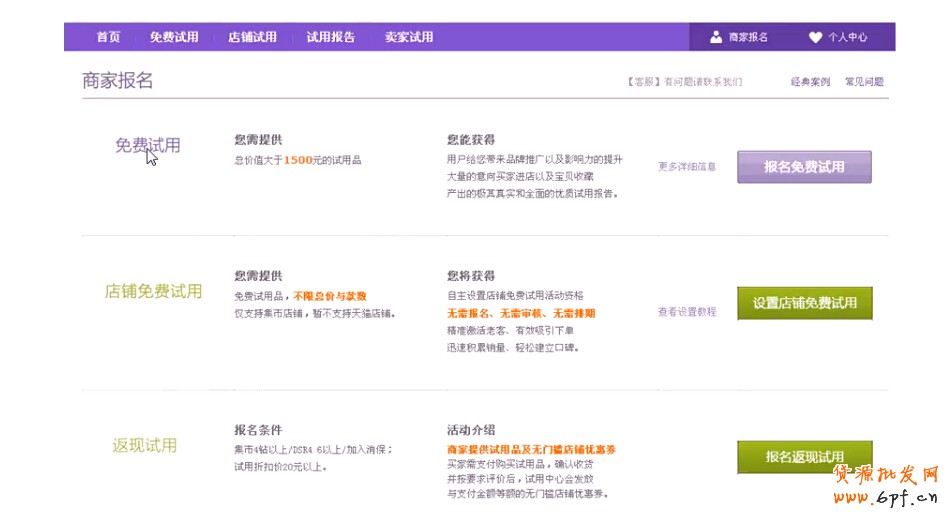Open the 试用报告 navigation item
This screenshot has width=948, height=519.
tap(330, 37)
